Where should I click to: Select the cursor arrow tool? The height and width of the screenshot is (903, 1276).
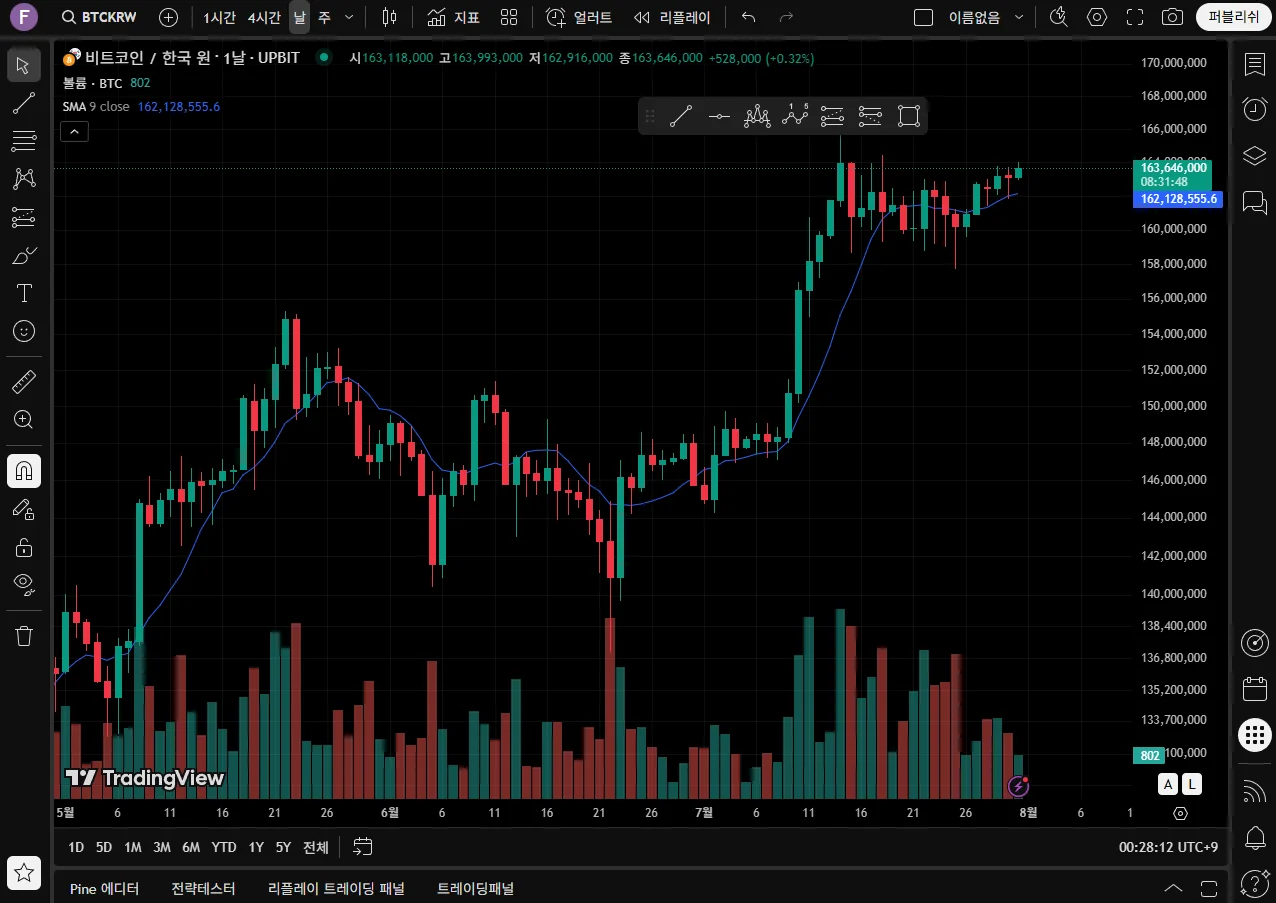coord(24,66)
